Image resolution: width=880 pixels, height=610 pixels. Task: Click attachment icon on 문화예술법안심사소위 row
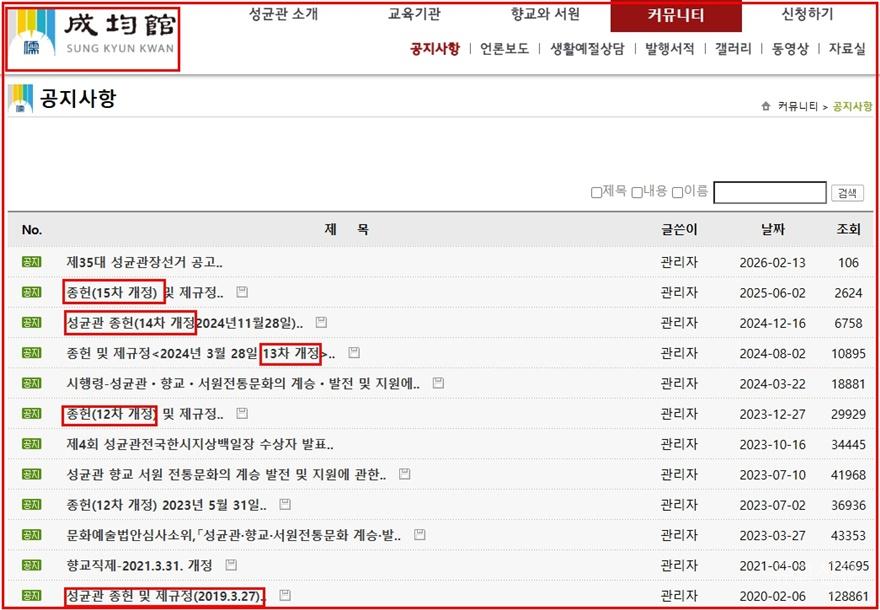[x=419, y=534]
